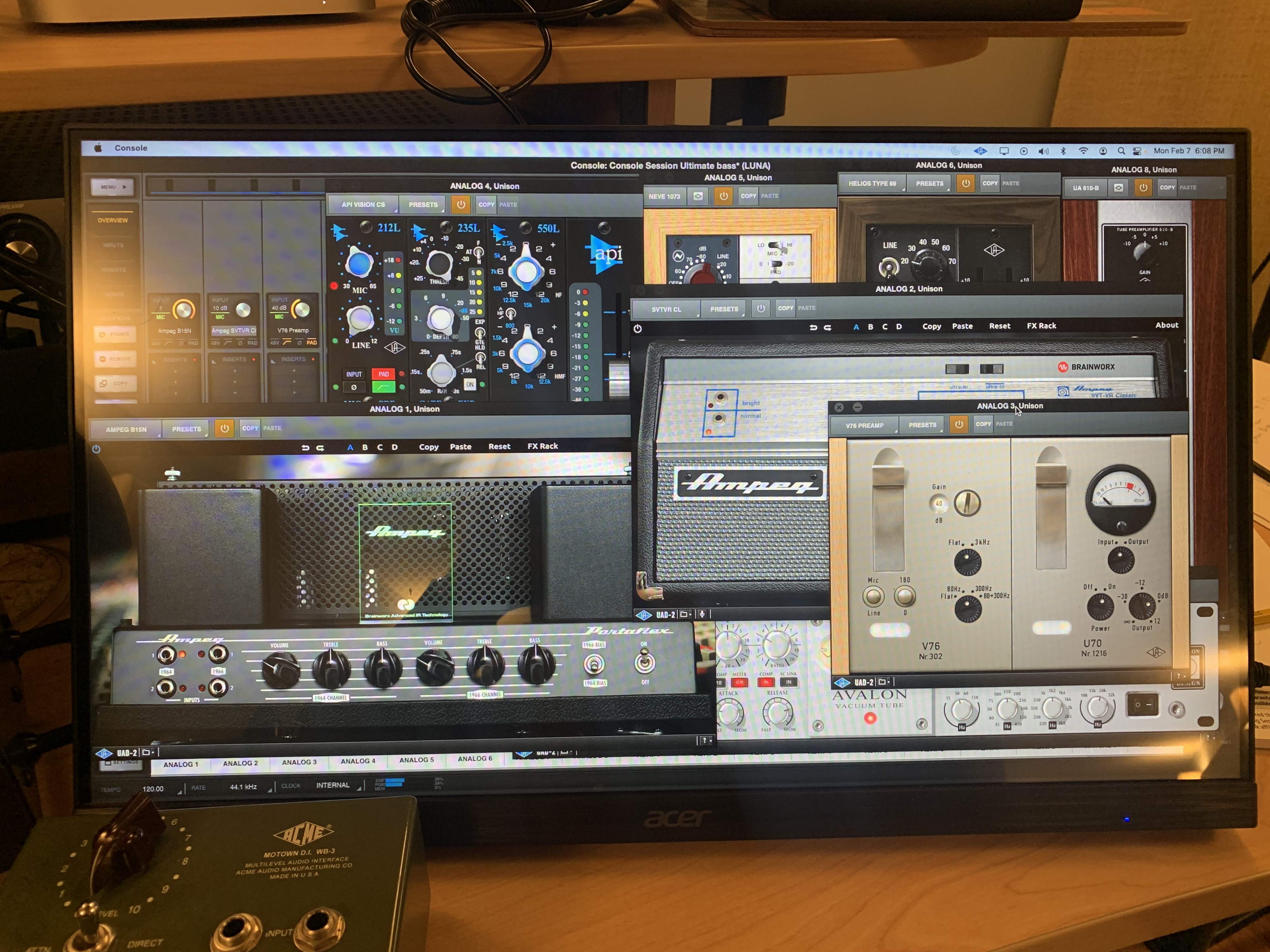This screenshot has width=1270, height=952.
Task: Toggle the red PAD button on the API 212L
Action: click(x=384, y=374)
